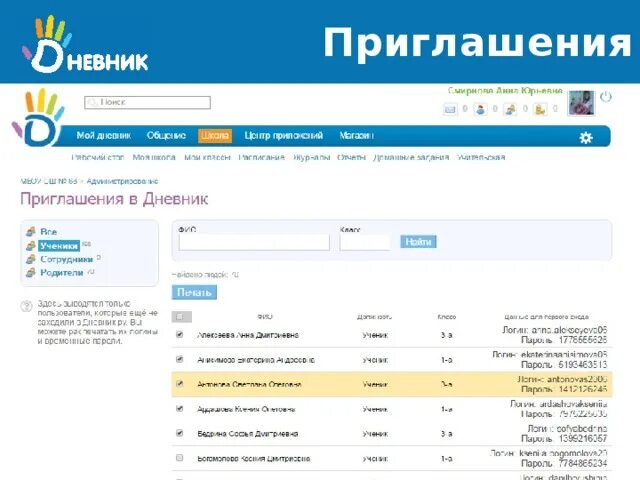Click the Найти search button
The height and width of the screenshot is (480, 640).
(418, 242)
